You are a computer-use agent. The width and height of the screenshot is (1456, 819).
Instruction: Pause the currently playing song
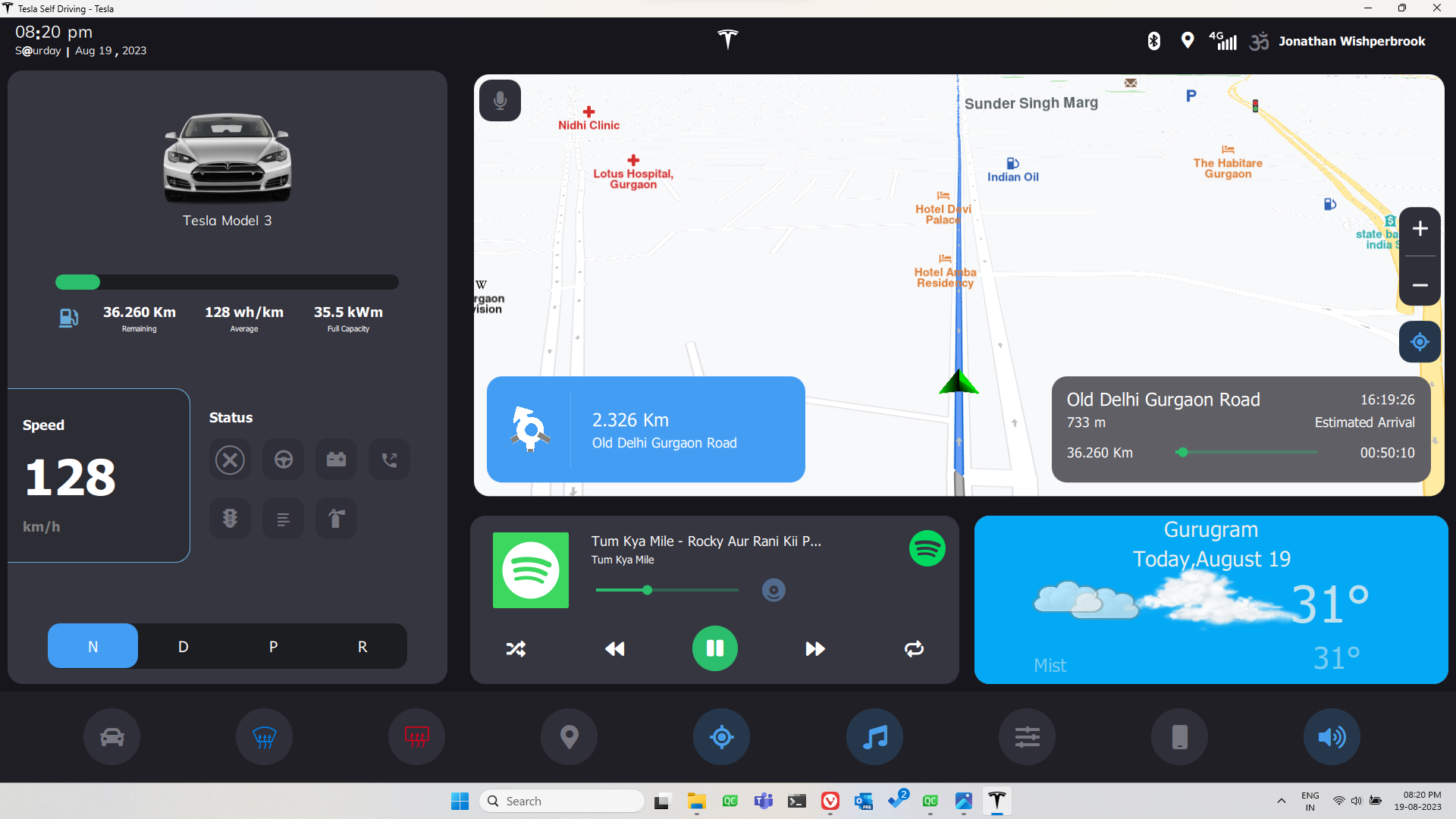pyautogui.click(x=714, y=648)
